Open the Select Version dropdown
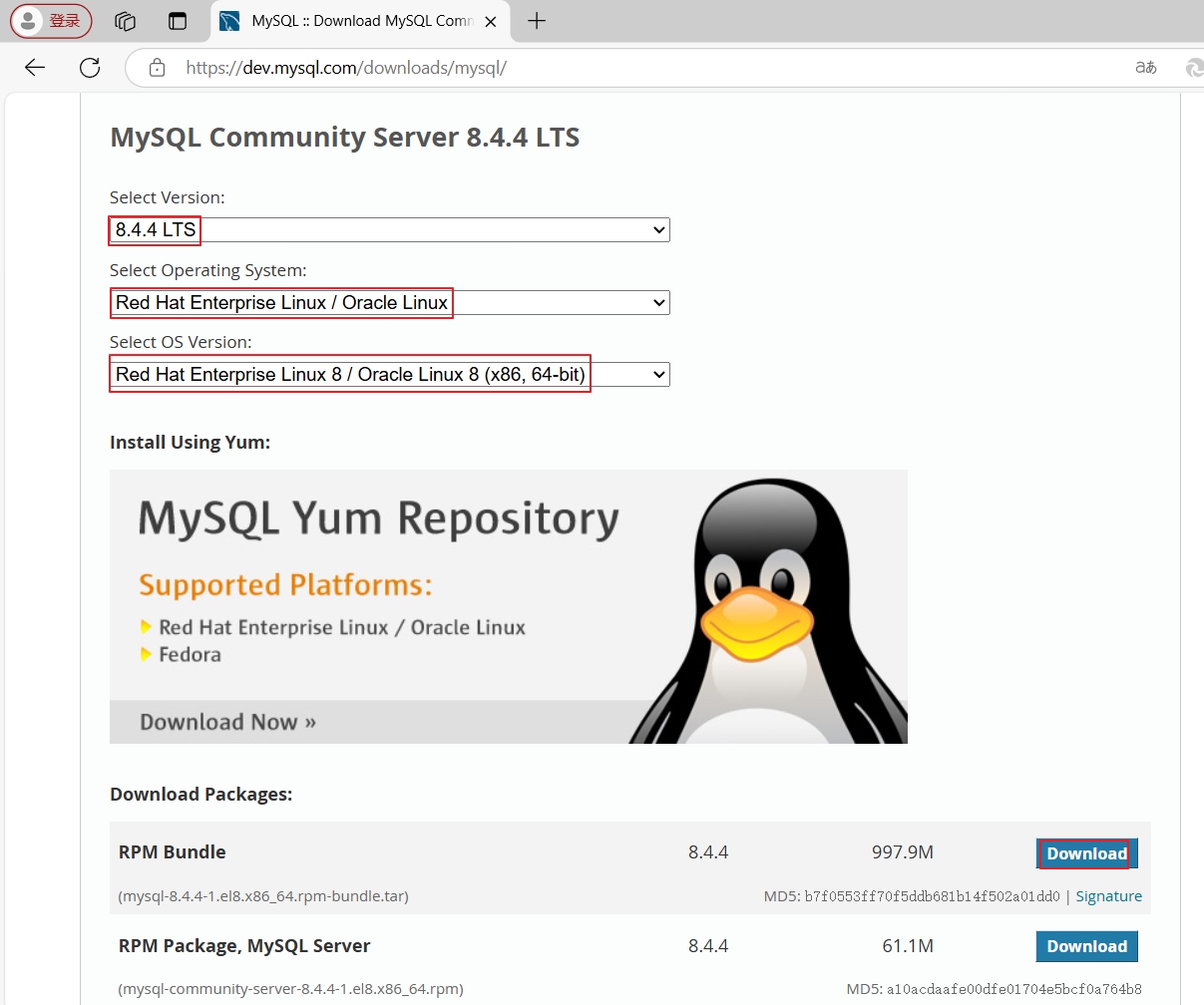Image resolution: width=1204 pixels, height=1005 pixels. pos(390,229)
